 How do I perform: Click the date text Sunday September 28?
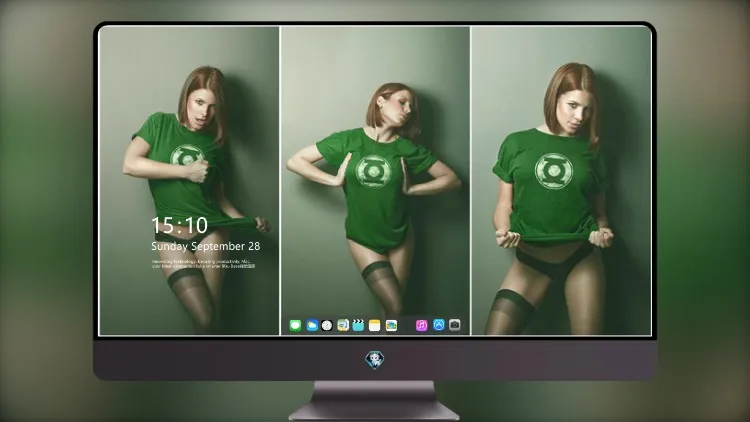click(x=206, y=246)
